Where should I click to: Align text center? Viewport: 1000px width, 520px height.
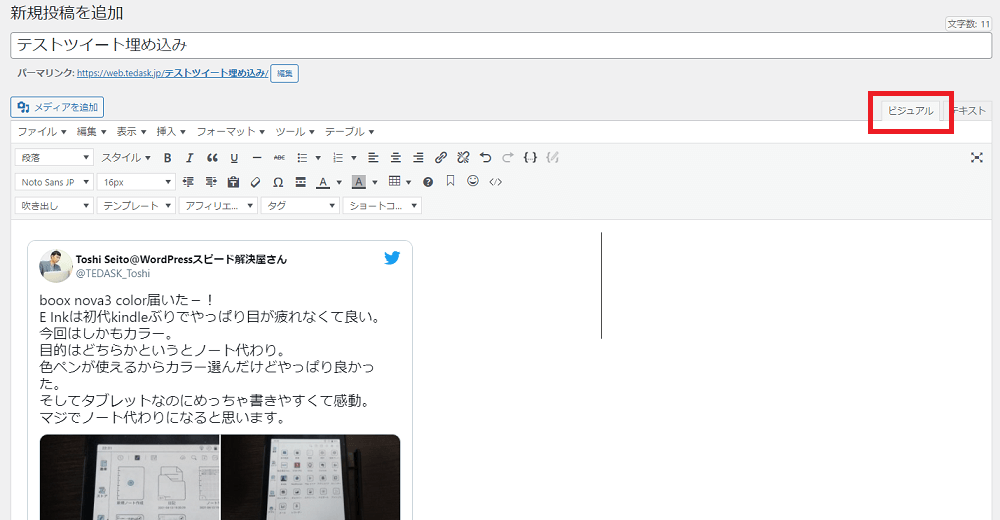(x=396, y=158)
